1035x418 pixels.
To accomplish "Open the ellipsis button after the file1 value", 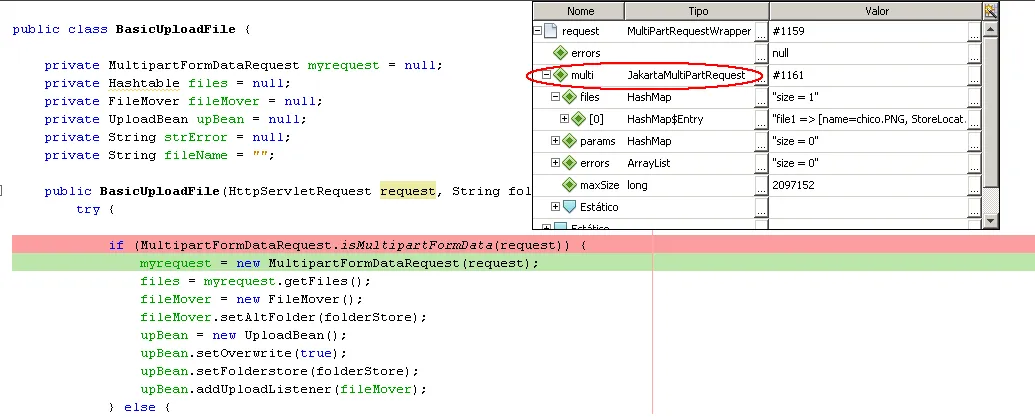I will (x=974, y=119).
